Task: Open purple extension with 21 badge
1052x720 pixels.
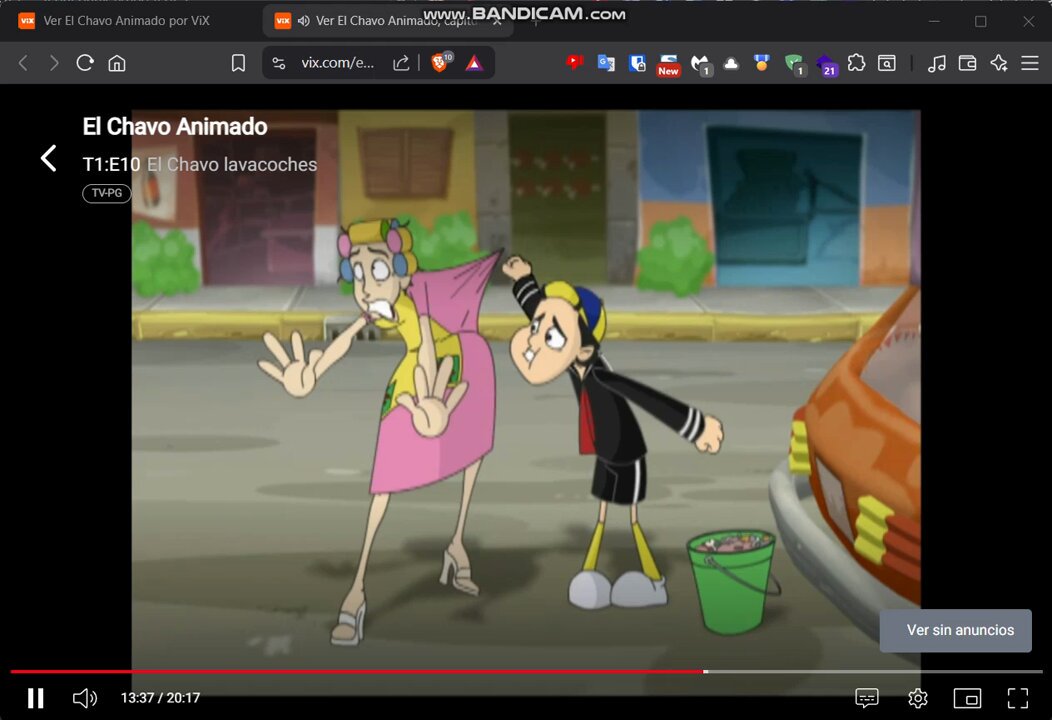Action: click(x=827, y=64)
